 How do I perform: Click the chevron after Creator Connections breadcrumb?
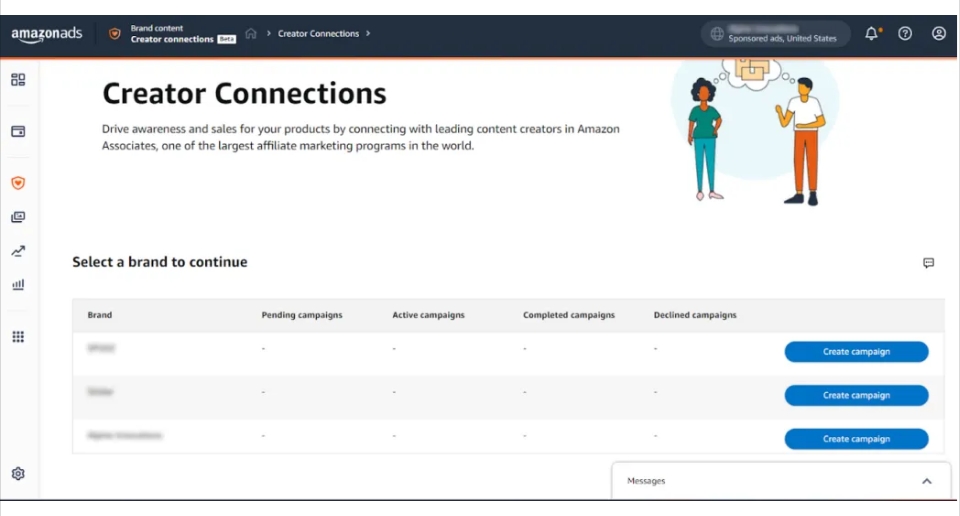pyautogui.click(x=368, y=33)
